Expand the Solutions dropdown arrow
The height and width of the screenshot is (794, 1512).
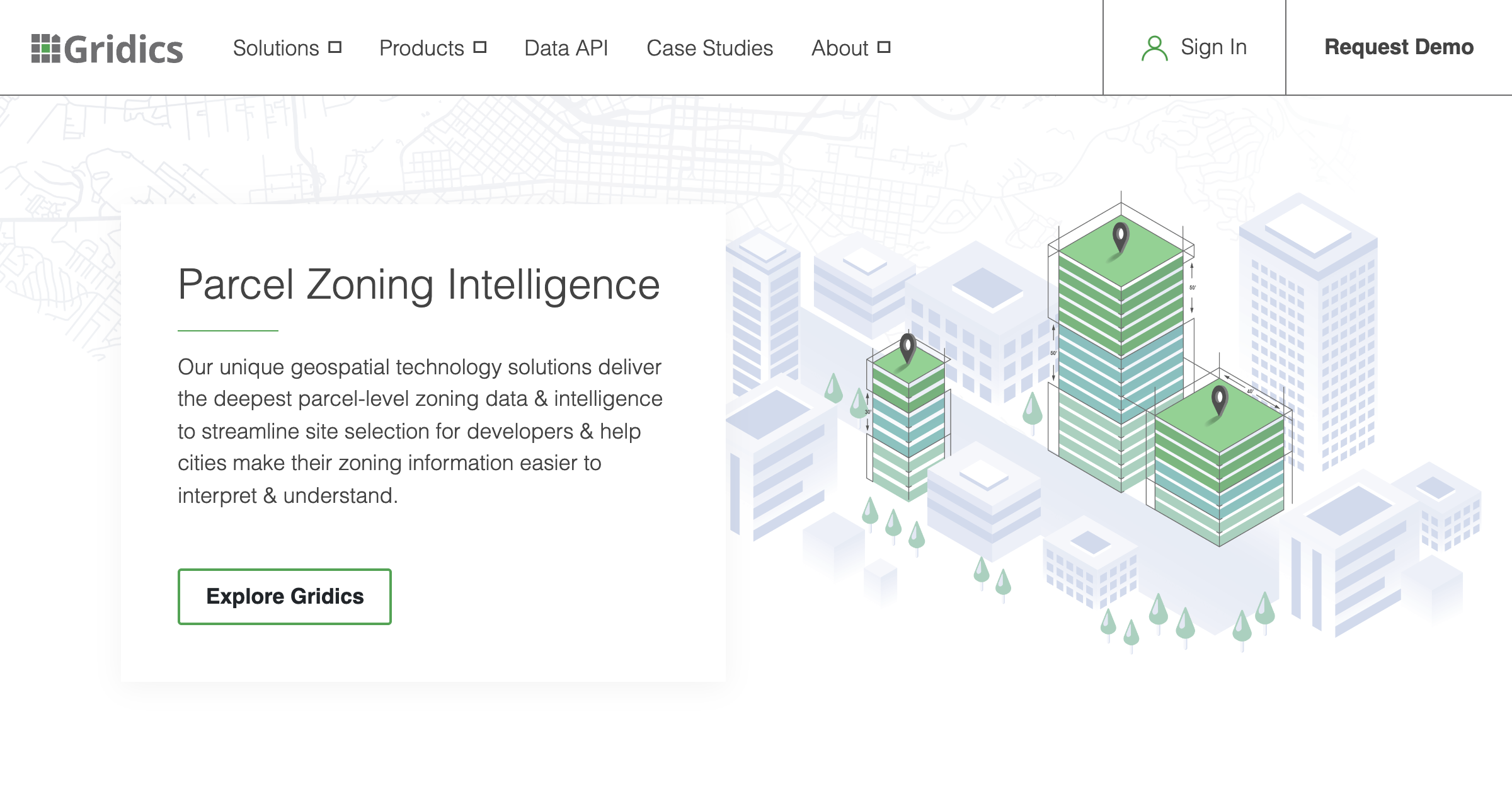coord(335,47)
